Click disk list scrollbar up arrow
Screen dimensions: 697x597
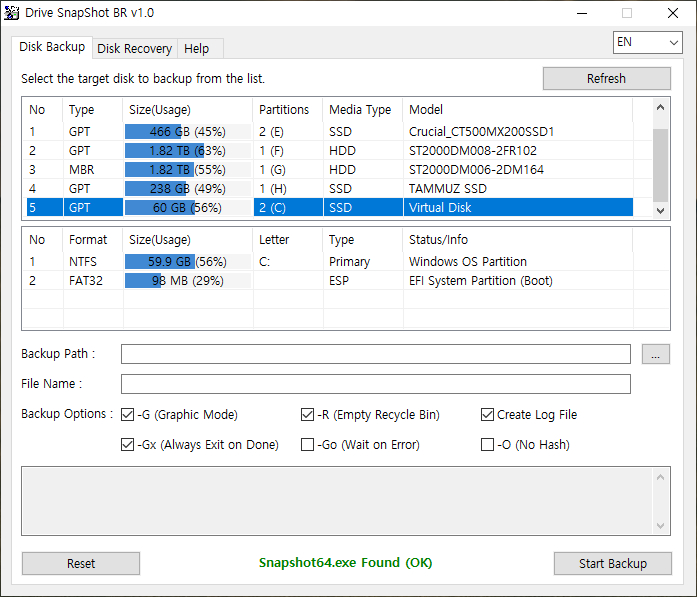[x=661, y=107]
